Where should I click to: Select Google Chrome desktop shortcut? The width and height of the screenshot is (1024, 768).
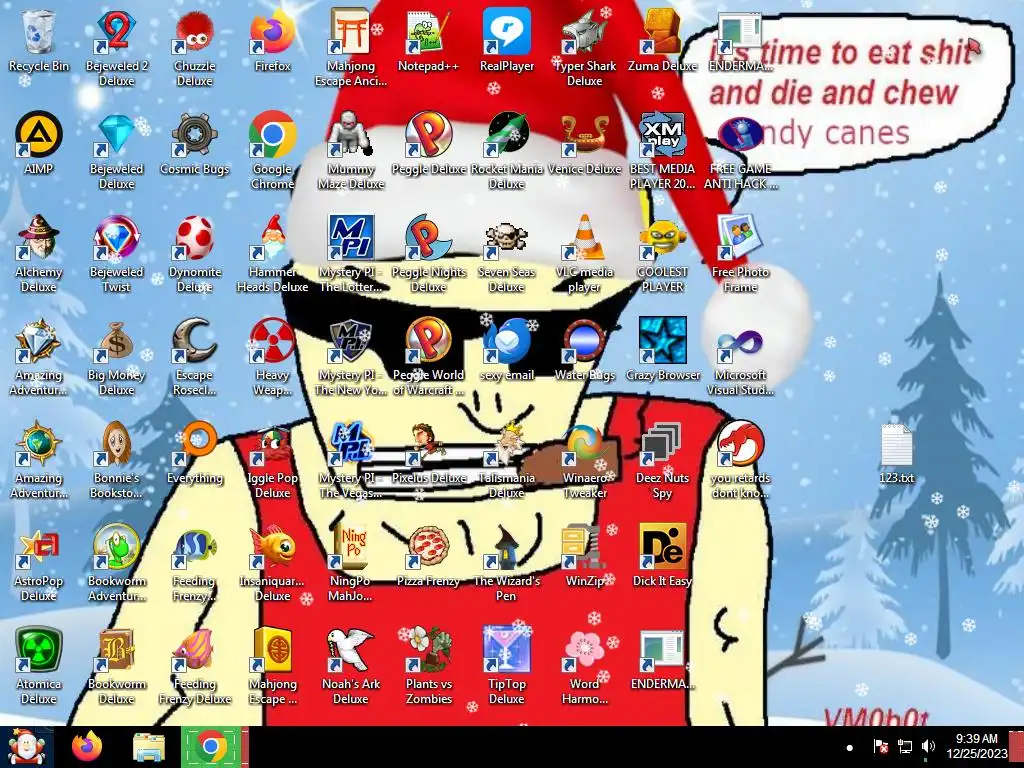pos(272,150)
